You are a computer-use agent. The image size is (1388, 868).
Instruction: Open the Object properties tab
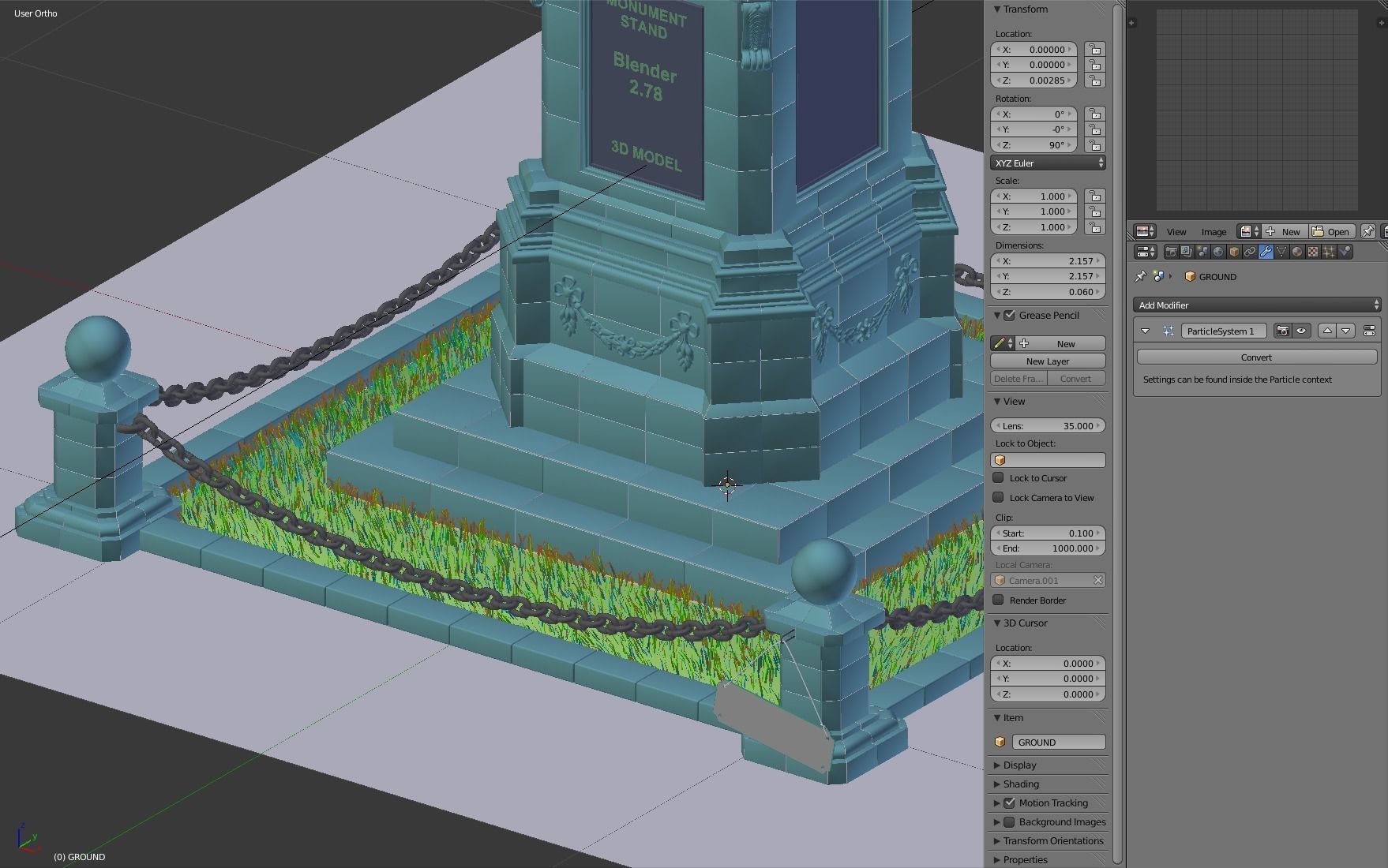tap(1234, 252)
